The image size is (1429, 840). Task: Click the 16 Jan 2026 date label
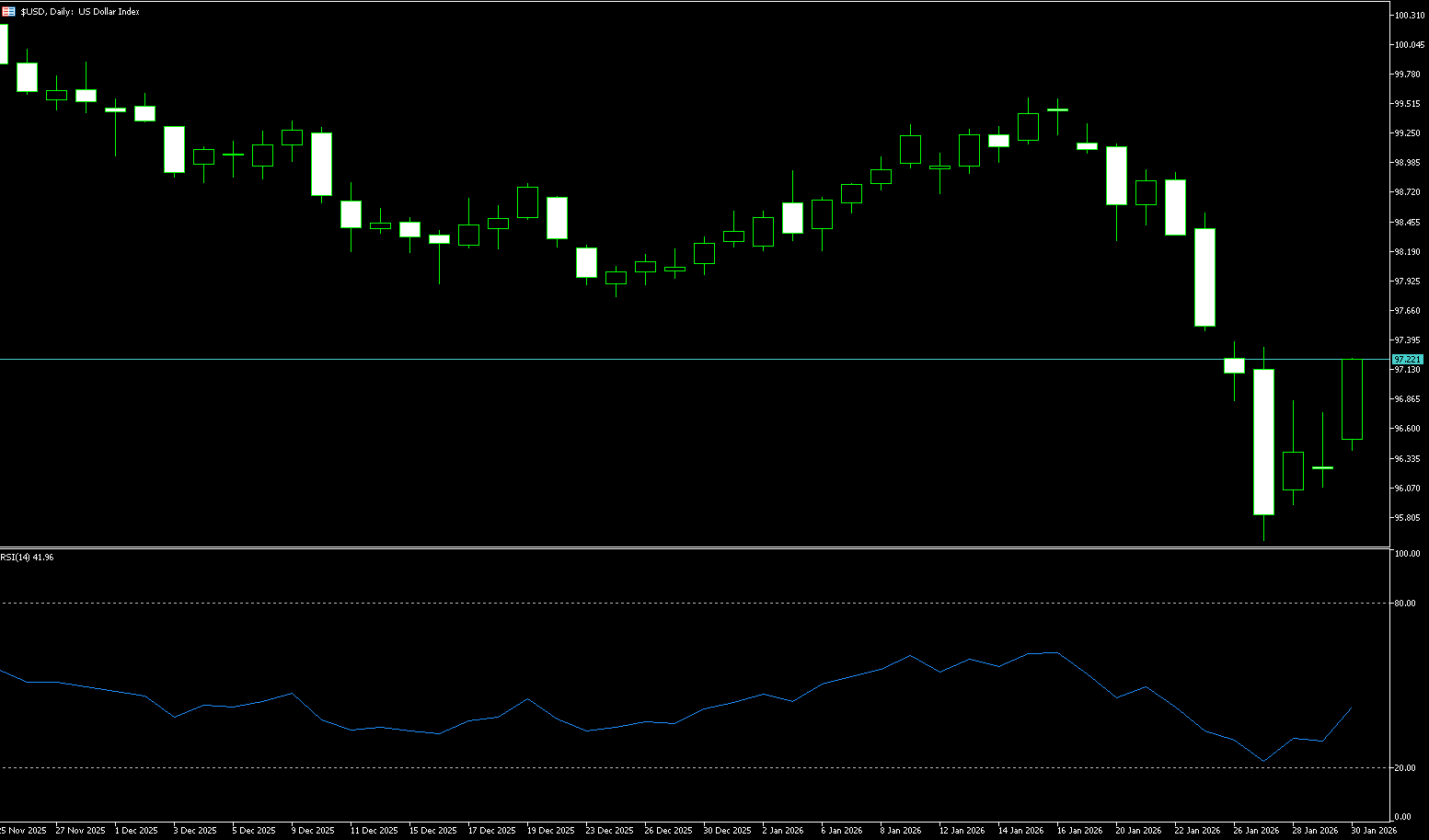coord(1078,831)
